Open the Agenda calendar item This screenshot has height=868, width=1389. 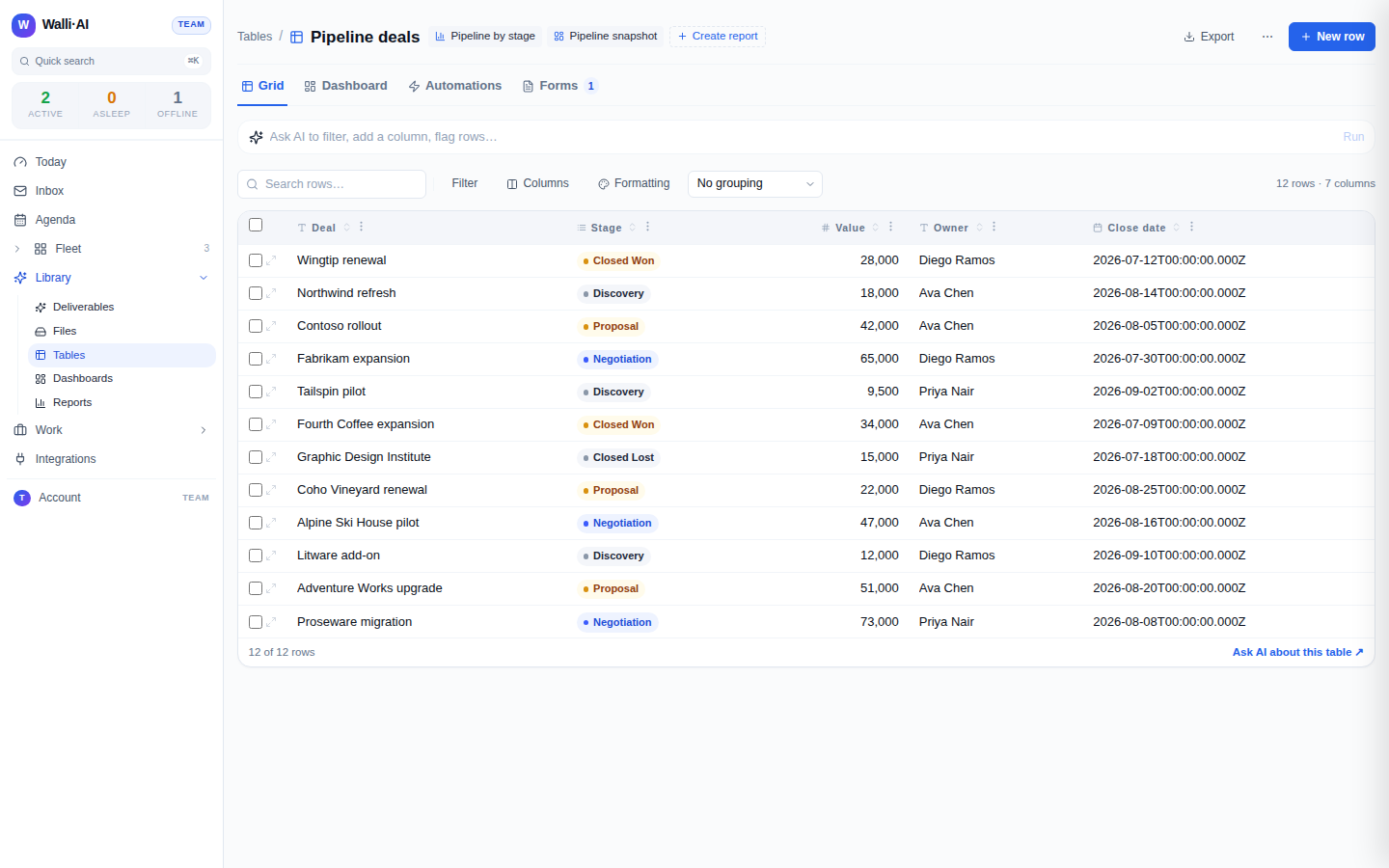tap(111, 220)
